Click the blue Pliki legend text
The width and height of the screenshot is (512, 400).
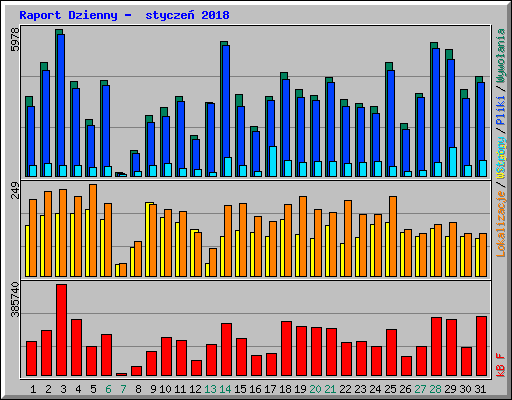[501, 110]
